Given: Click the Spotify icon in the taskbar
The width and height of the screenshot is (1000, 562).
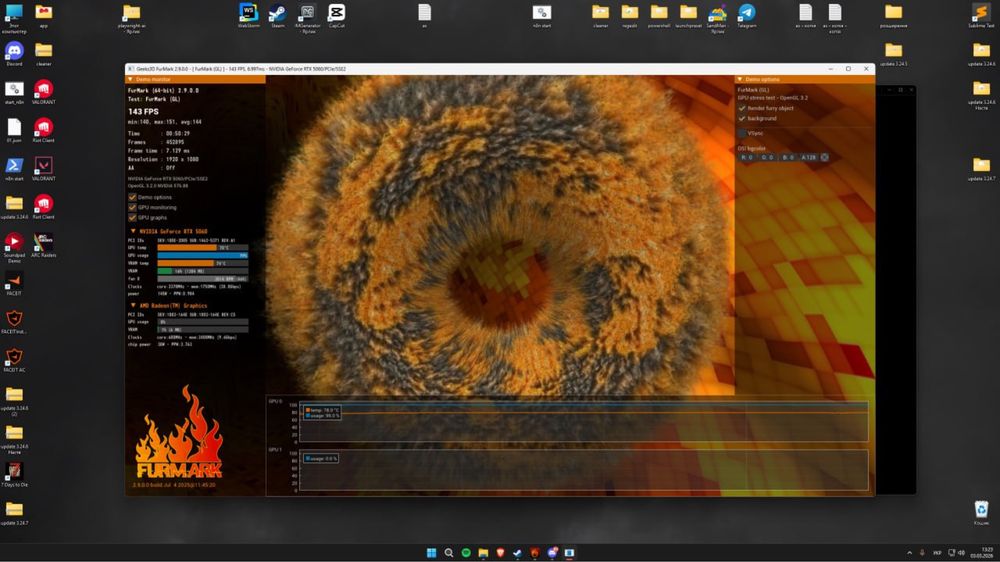Looking at the screenshot, I should [x=467, y=553].
